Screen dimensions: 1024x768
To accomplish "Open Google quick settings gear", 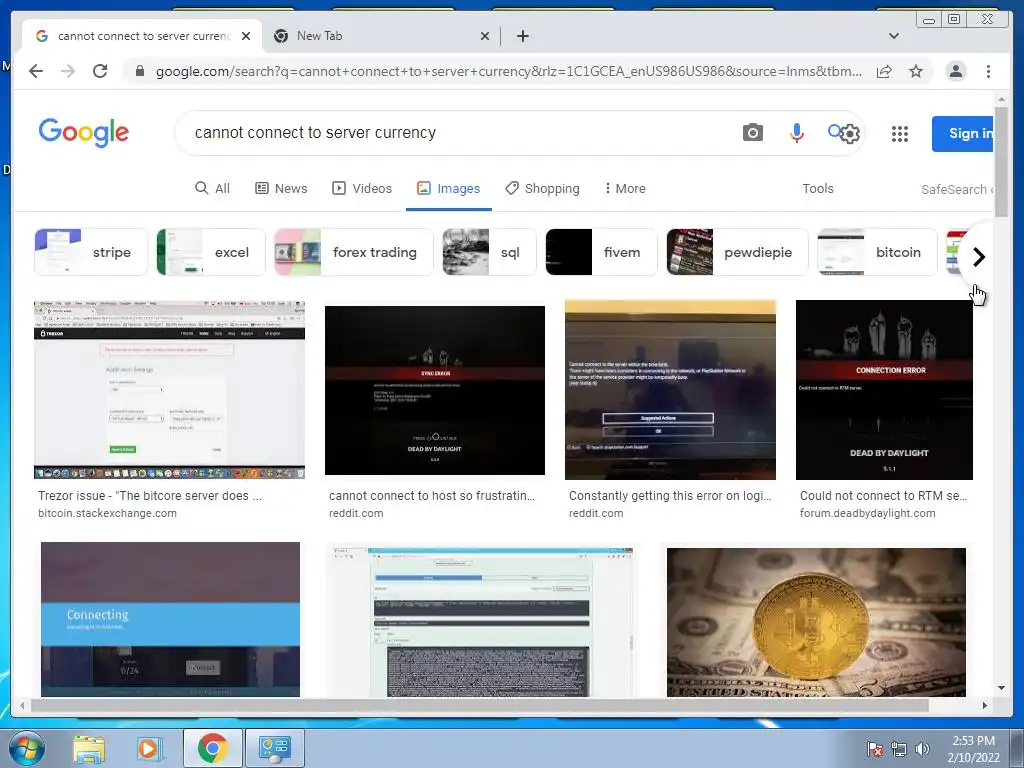I will pyautogui.click(x=850, y=135).
